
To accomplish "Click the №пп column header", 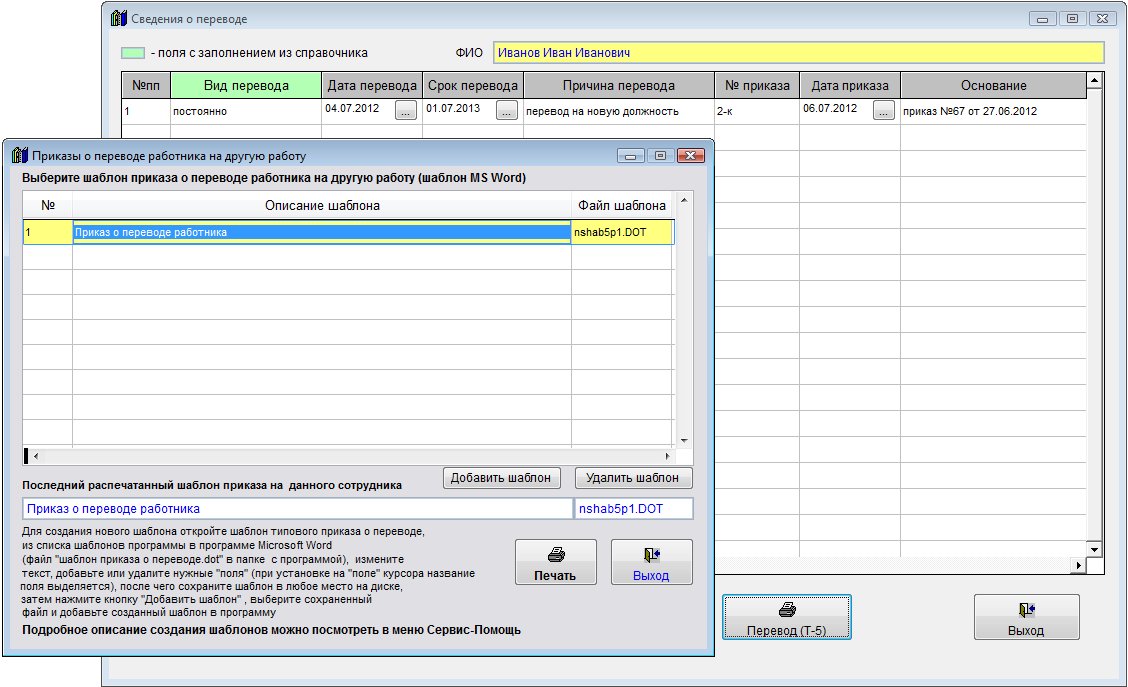I will click(x=146, y=86).
